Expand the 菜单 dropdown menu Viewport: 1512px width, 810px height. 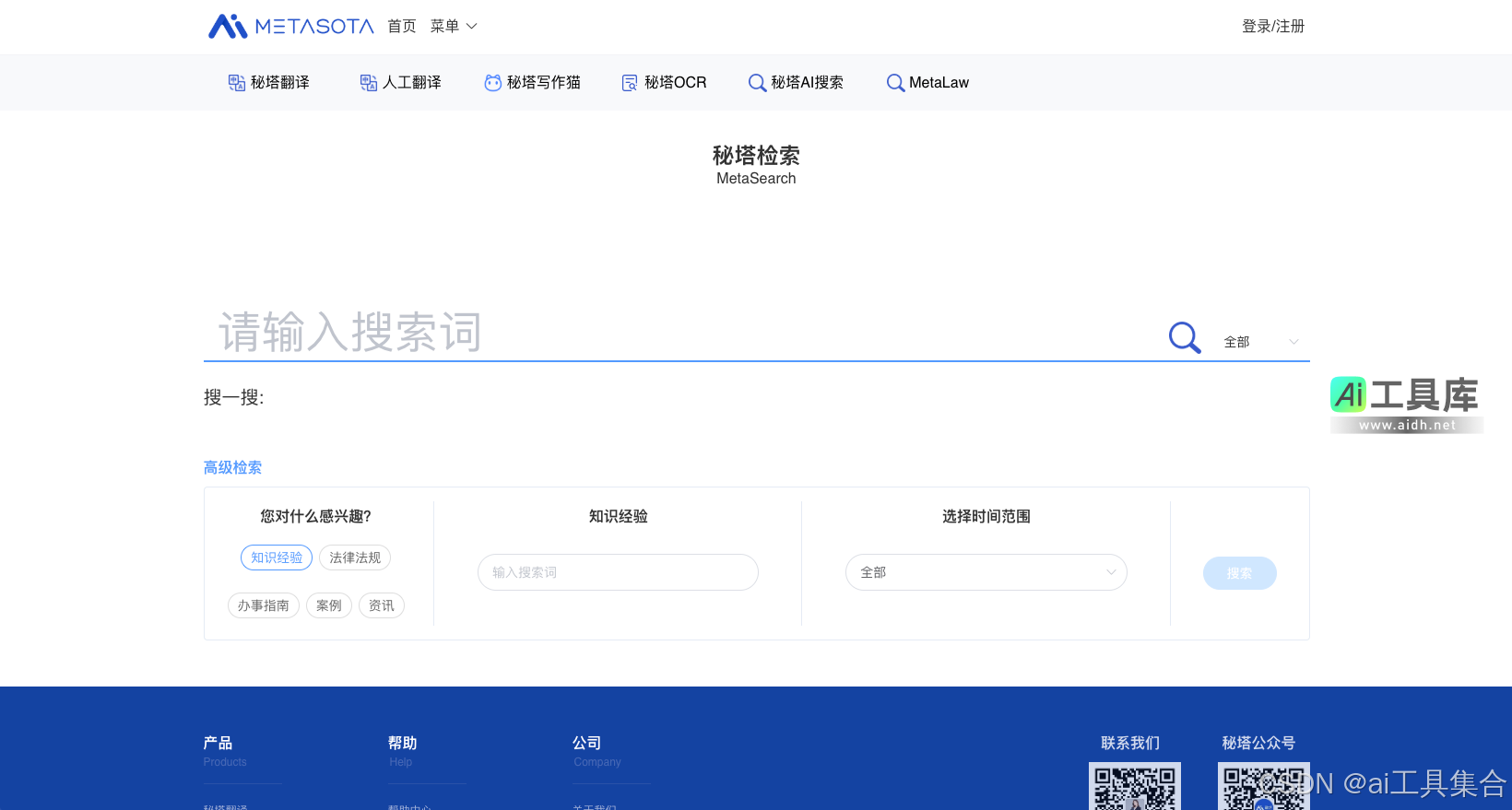pos(454,27)
